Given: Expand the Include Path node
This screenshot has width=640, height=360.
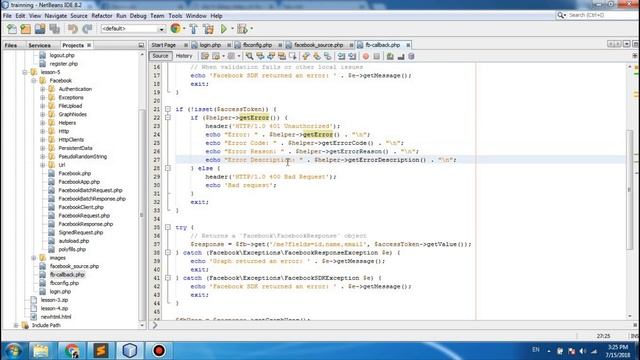Looking at the screenshot, I should click(x=16, y=325).
